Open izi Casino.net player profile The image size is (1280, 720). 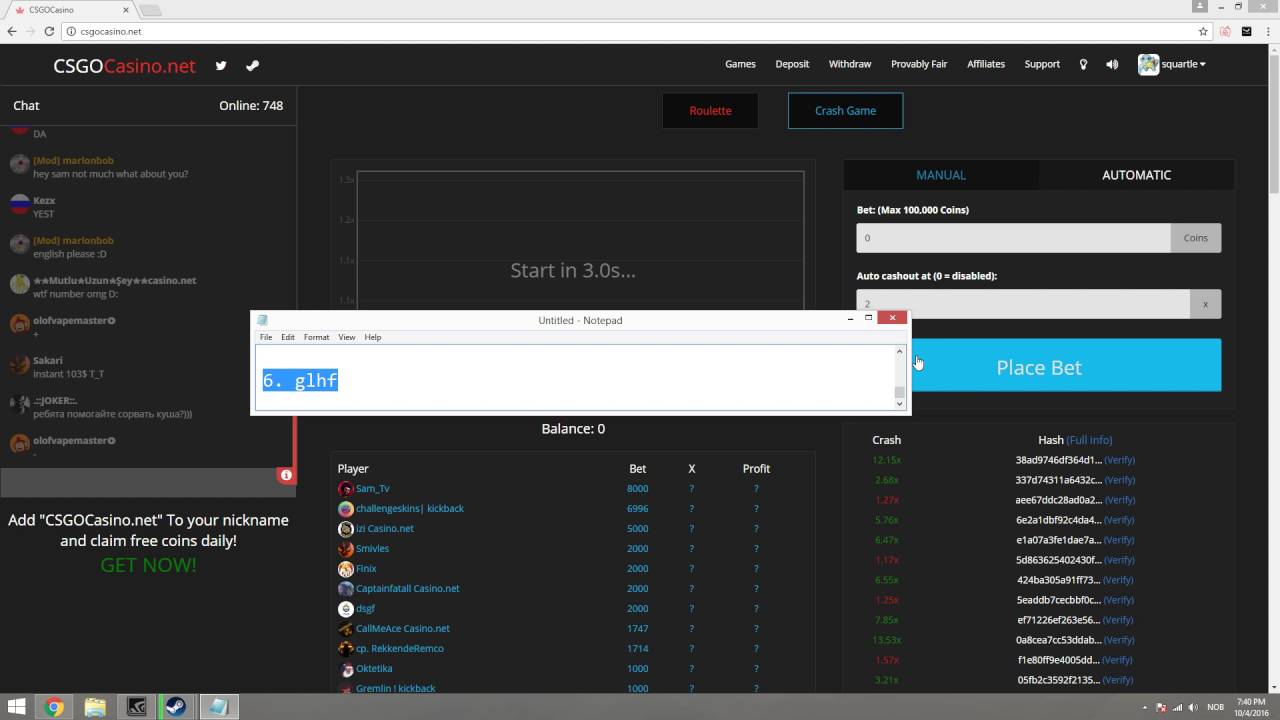pyautogui.click(x=385, y=529)
